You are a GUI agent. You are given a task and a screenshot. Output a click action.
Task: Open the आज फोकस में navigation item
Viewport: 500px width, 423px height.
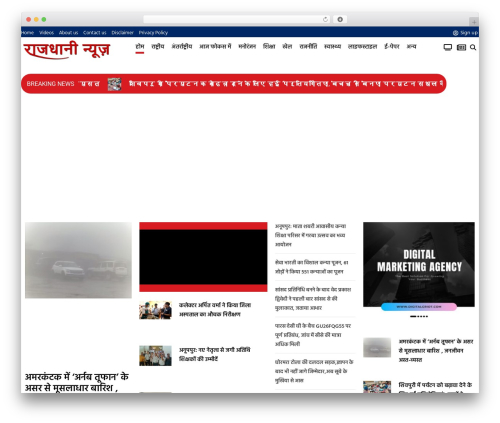coord(215,47)
